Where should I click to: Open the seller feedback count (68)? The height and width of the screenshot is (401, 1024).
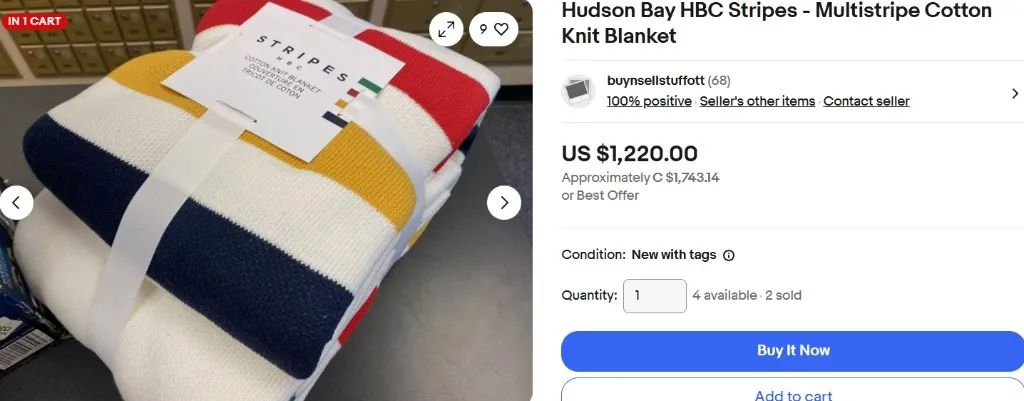[x=719, y=81]
